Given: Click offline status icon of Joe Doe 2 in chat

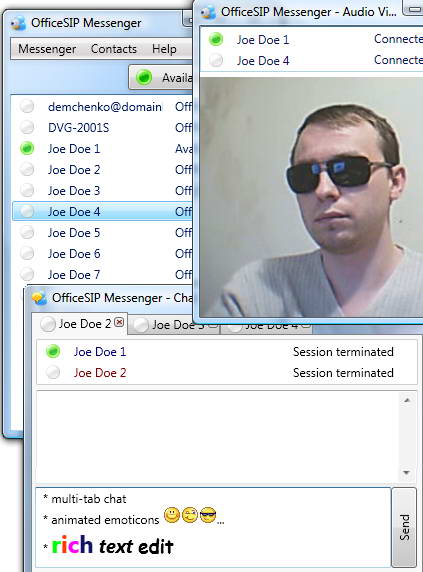Looking at the screenshot, I should coord(53,372).
